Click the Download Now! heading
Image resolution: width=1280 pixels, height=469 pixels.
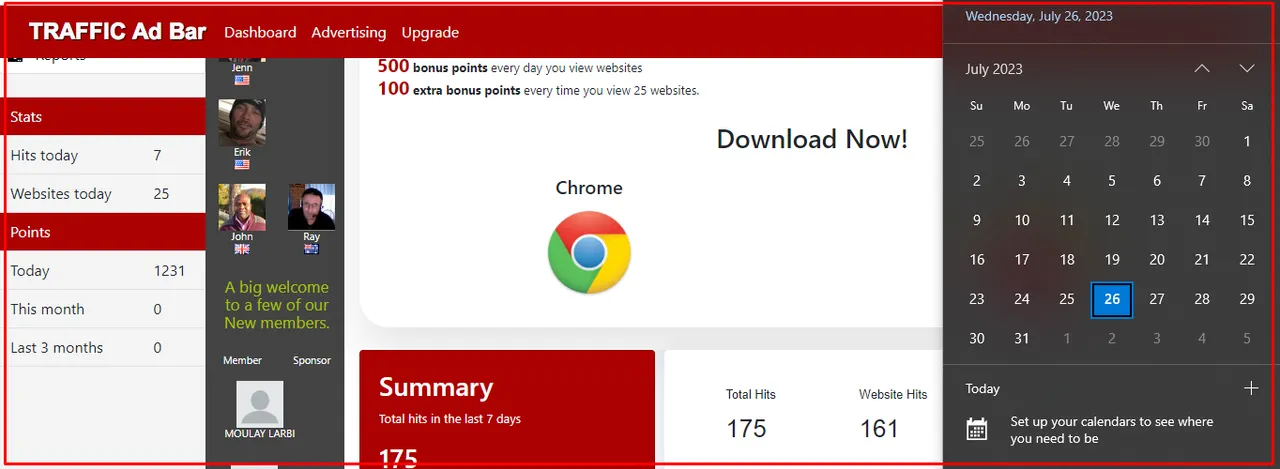[x=812, y=139]
